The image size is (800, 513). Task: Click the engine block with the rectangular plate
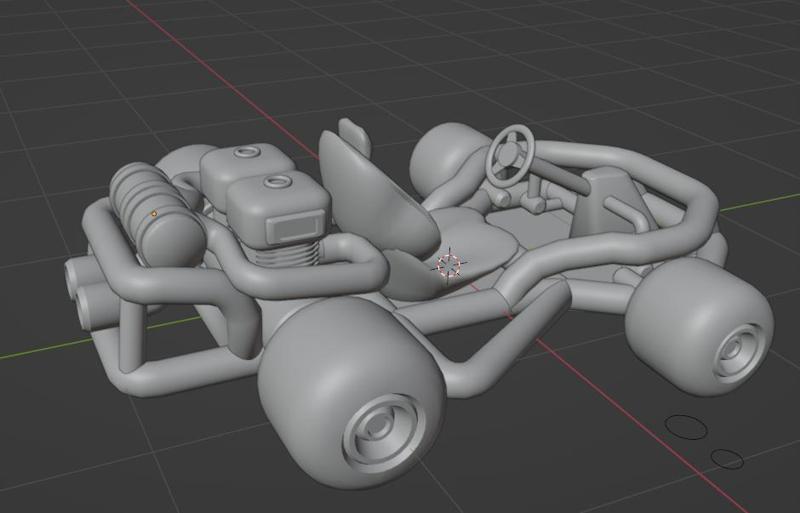279,212
